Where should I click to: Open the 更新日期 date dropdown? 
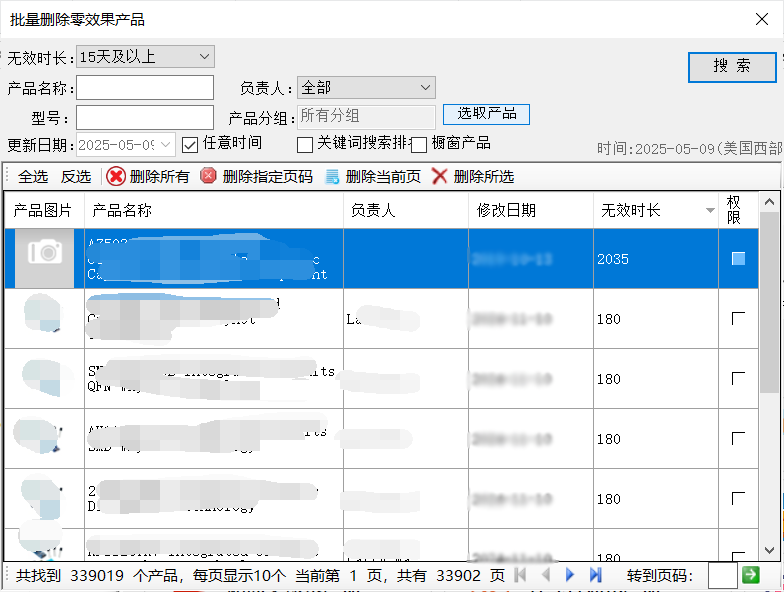click(x=165, y=145)
